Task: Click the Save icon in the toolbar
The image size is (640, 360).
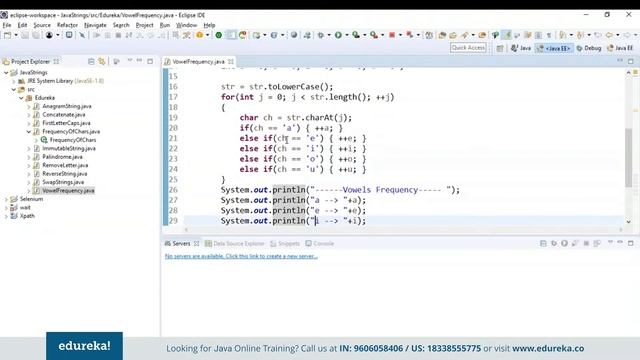Action: pos(25,35)
